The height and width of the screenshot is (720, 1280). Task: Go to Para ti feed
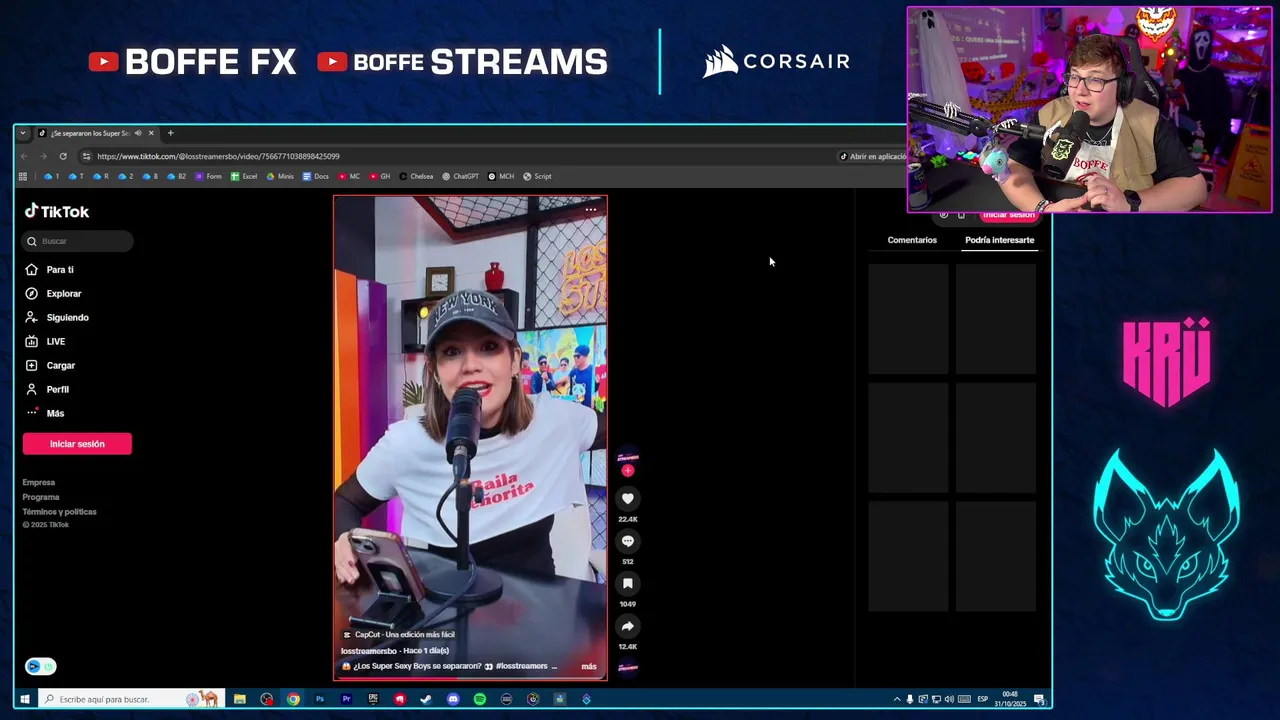coord(50,269)
